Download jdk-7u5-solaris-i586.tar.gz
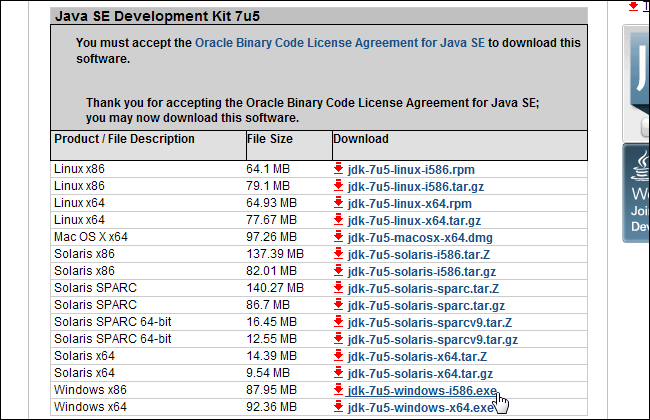Viewport: 650px width, 420px height. [422, 272]
